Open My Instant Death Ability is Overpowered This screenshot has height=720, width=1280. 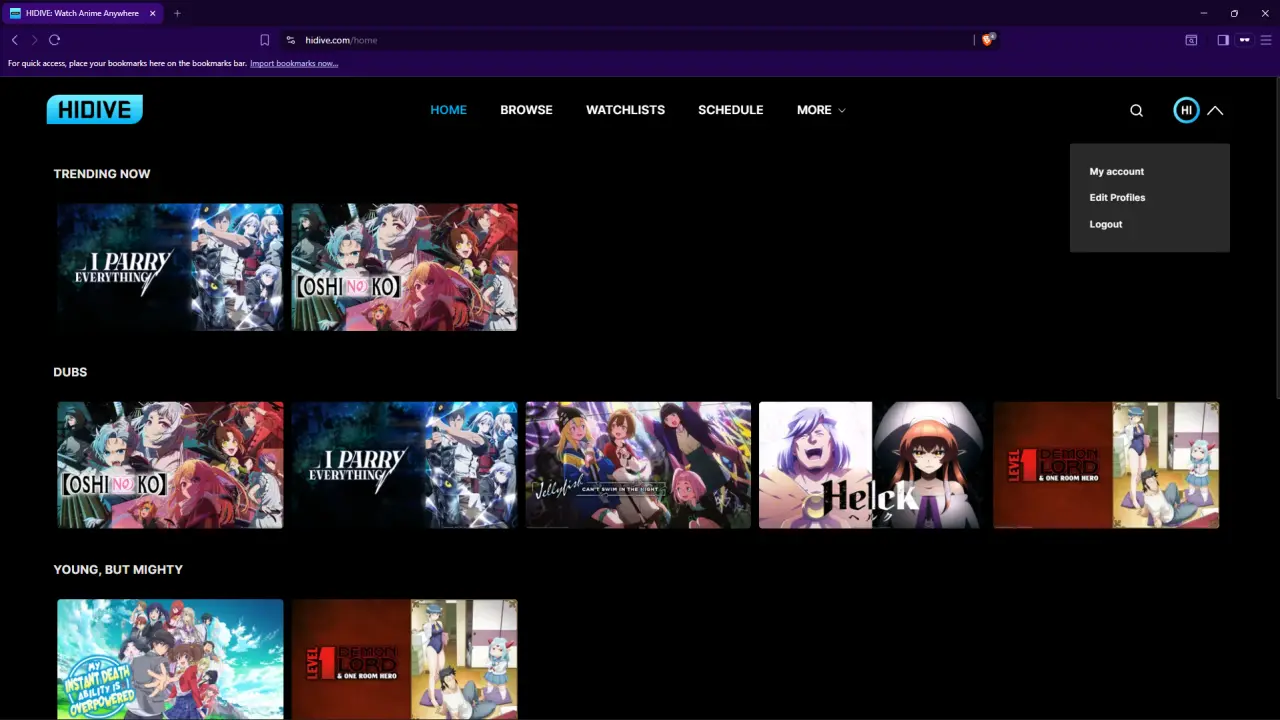pyautogui.click(x=170, y=659)
